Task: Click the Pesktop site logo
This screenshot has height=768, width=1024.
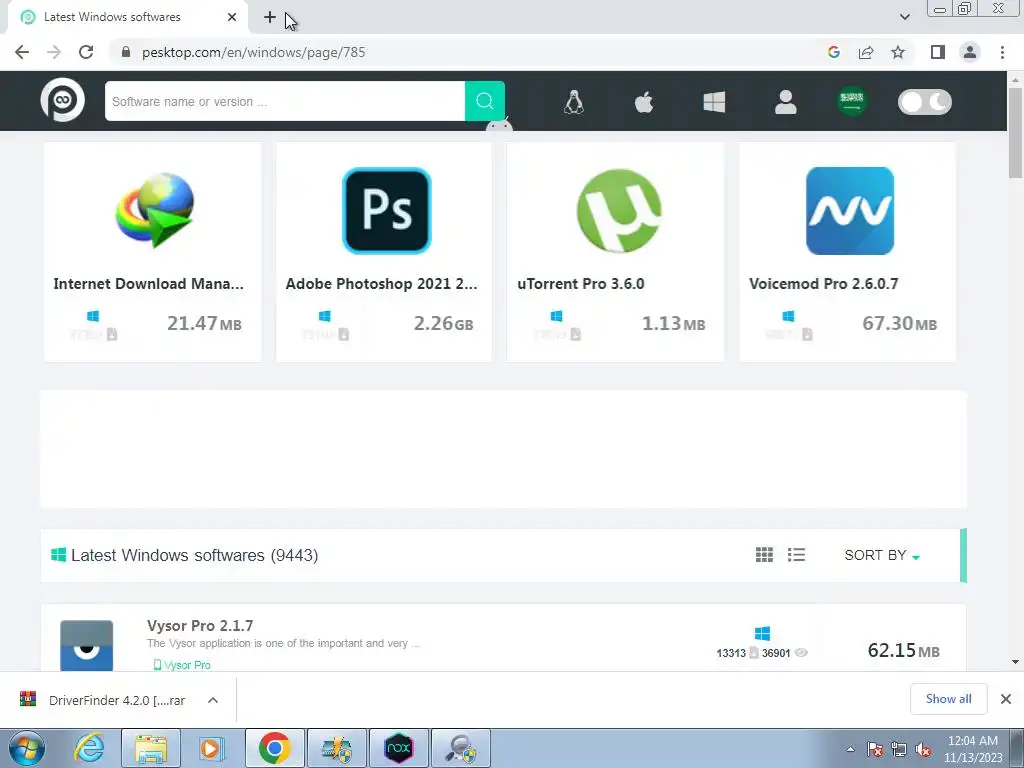Action: (63, 101)
